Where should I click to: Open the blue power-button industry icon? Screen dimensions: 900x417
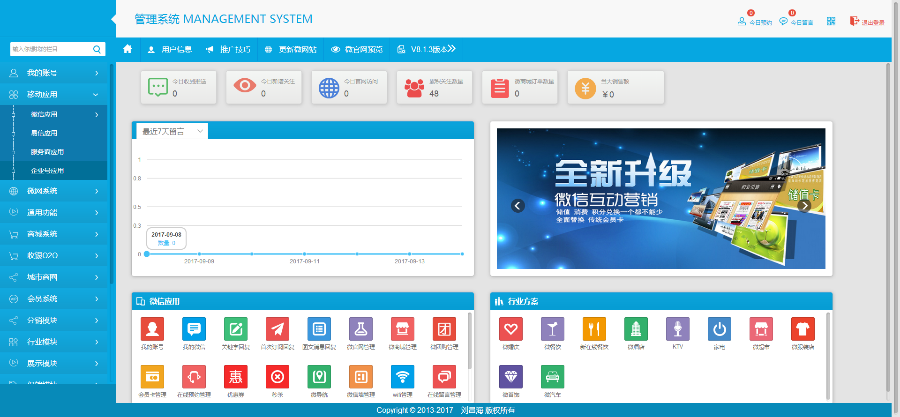(720, 329)
